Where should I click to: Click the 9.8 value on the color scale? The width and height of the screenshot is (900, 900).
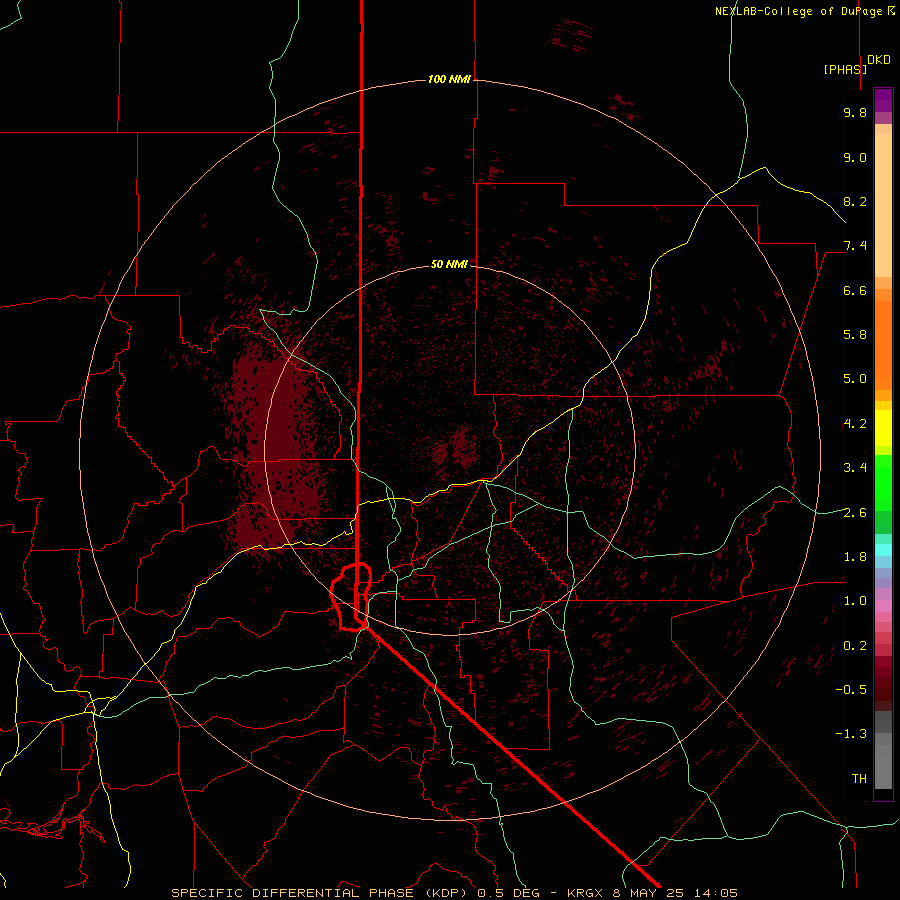pyautogui.click(x=855, y=112)
